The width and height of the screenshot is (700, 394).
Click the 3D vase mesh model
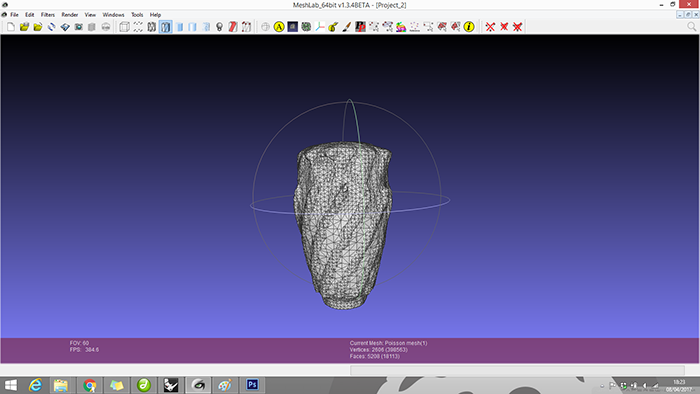coord(343,225)
